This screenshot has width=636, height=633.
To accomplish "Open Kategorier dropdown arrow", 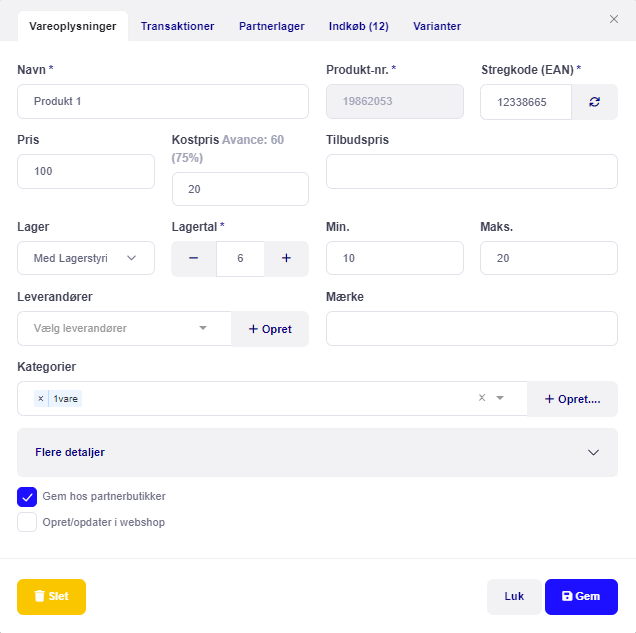I will point(500,398).
